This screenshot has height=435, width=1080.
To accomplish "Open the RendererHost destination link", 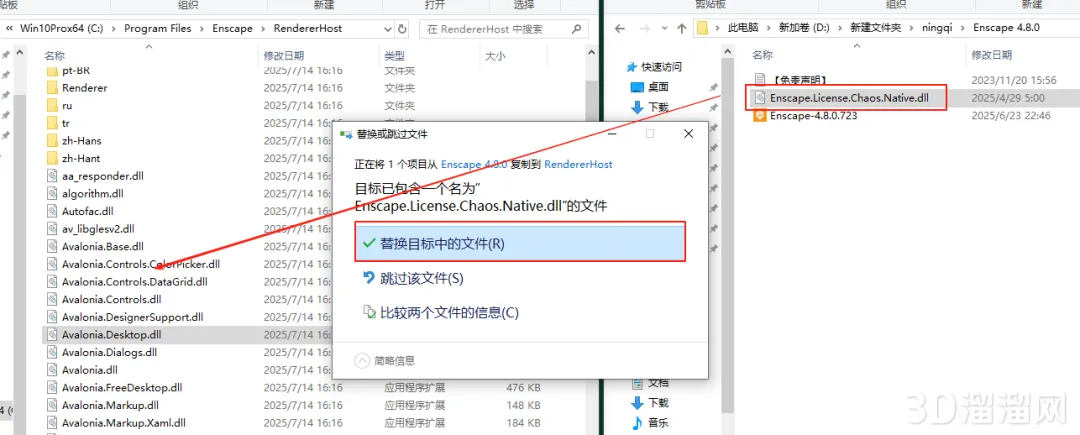I will pyautogui.click(x=578, y=165).
